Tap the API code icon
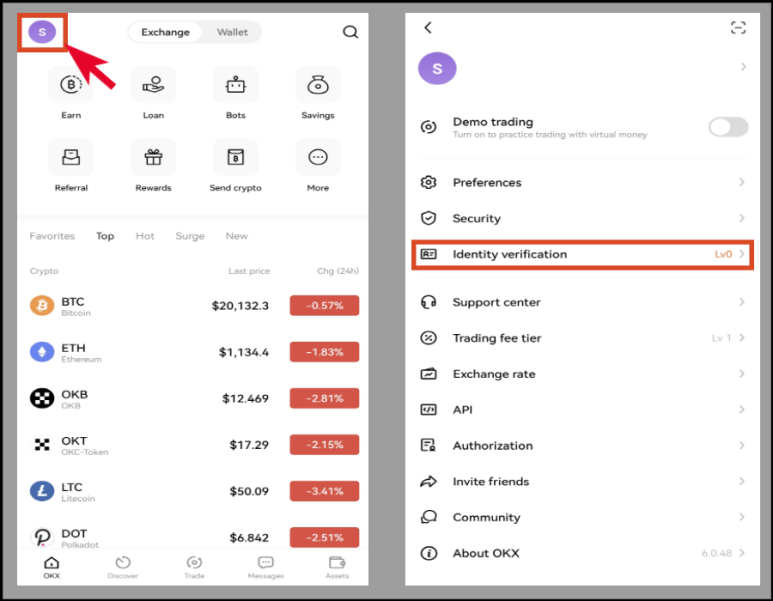Image resolution: width=773 pixels, height=601 pixels. (x=428, y=410)
